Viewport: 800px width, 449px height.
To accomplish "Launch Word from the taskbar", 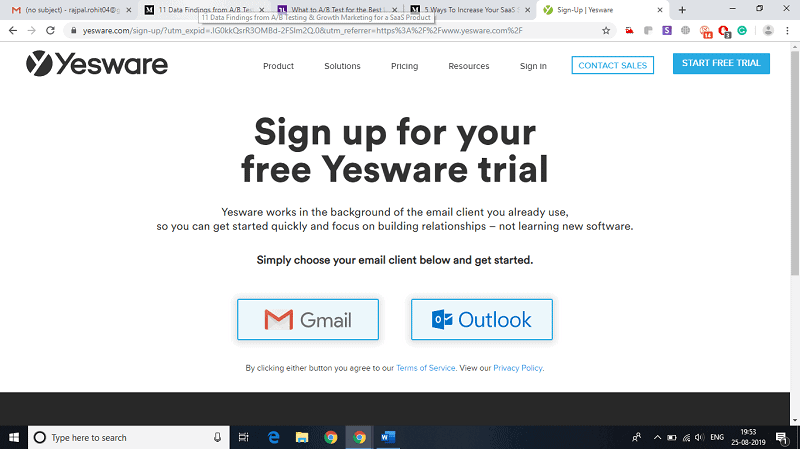I will point(388,437).
